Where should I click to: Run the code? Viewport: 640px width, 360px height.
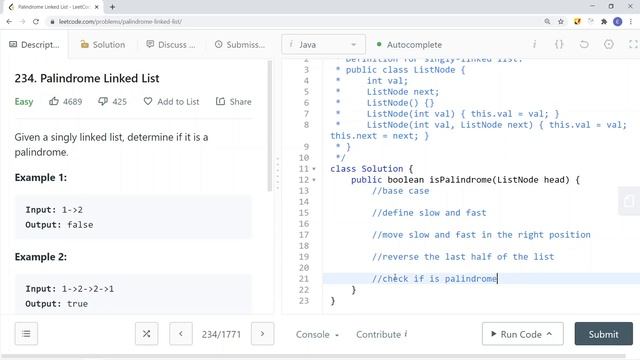pos(522,334)
